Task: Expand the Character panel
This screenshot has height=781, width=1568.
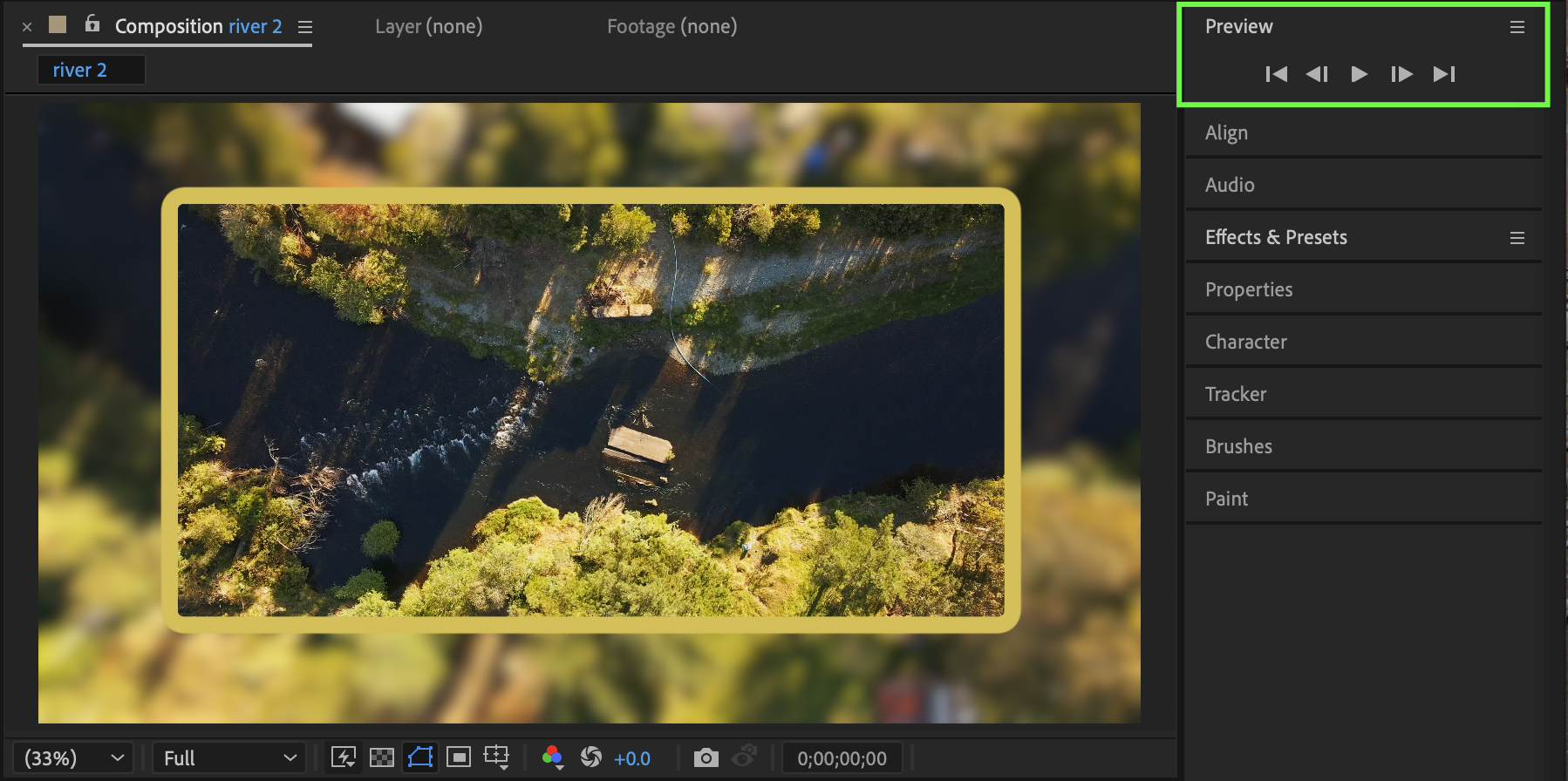Action: click(1245, 342)
